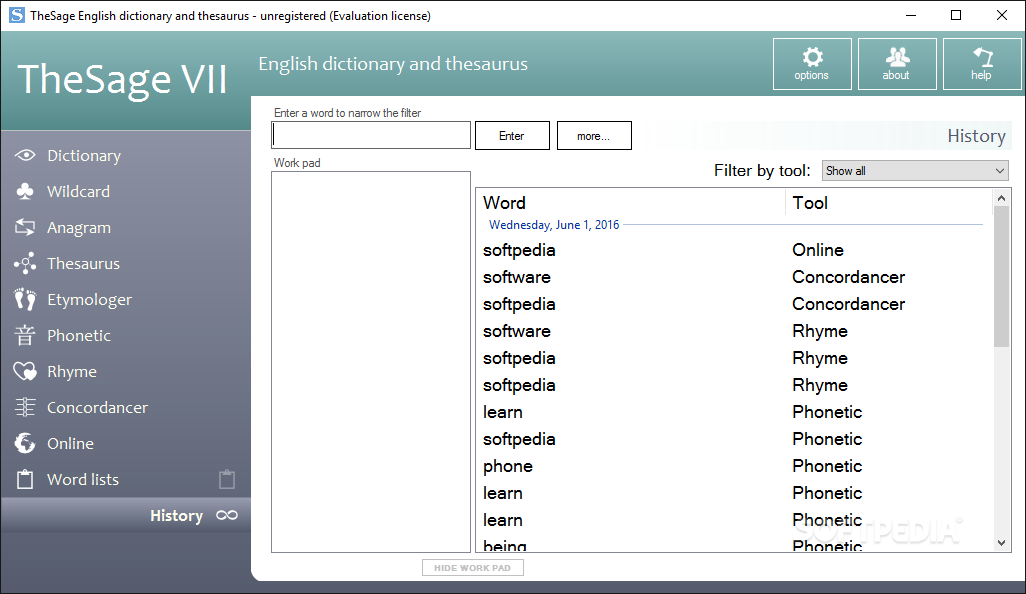Open the Dictionary tool
This screenshot has width=1026, height=594.
tap(84, 156)
